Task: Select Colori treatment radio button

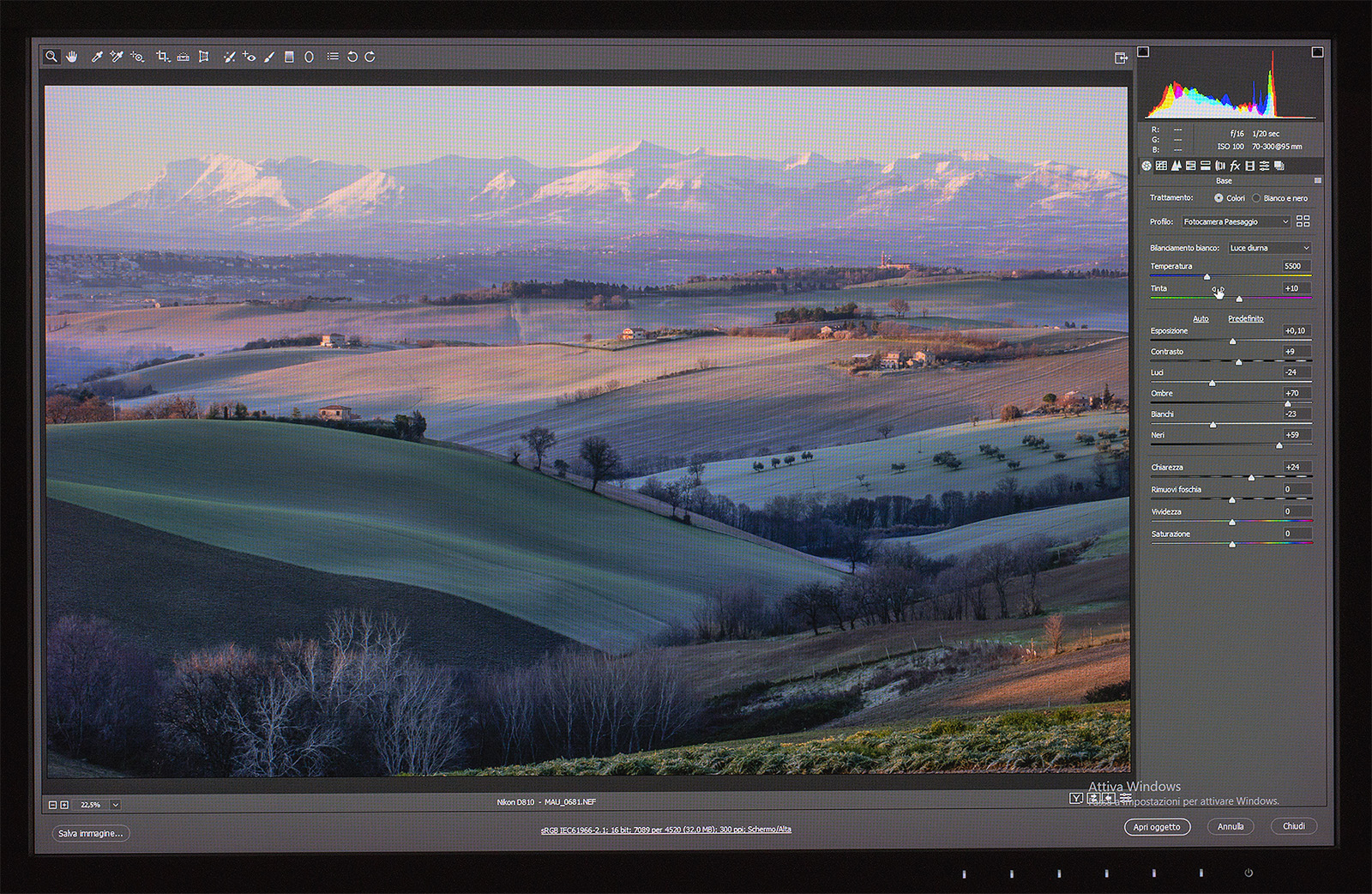Action: pyautogui.click(x=1219, y=198)
